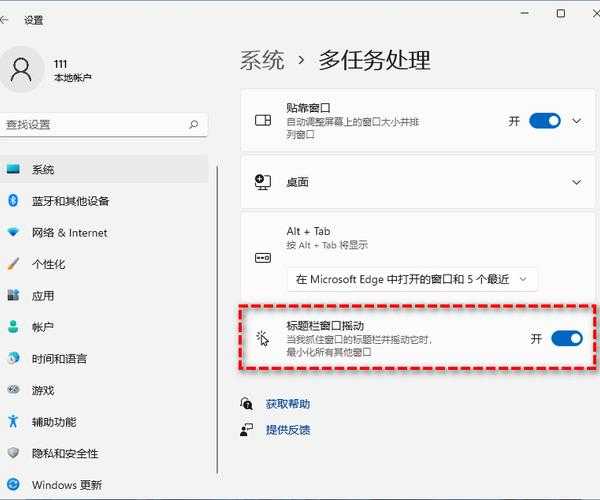
Task: Click the gamepad icon beside 游戏
Action: pos(13,389)
